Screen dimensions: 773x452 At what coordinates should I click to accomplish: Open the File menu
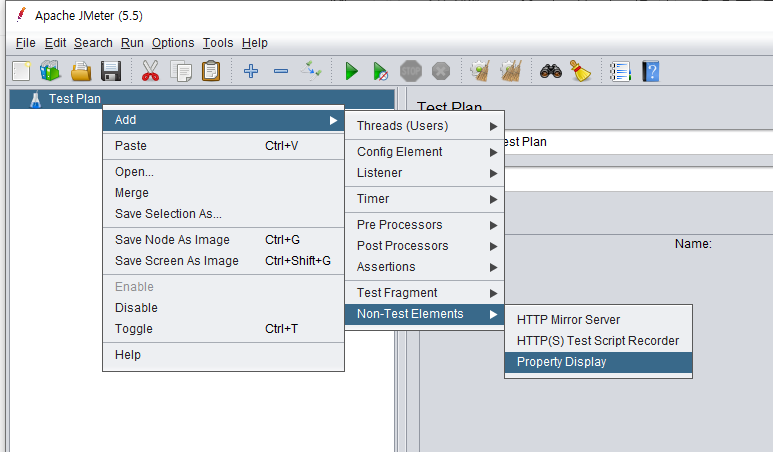(x=26, y=43)
